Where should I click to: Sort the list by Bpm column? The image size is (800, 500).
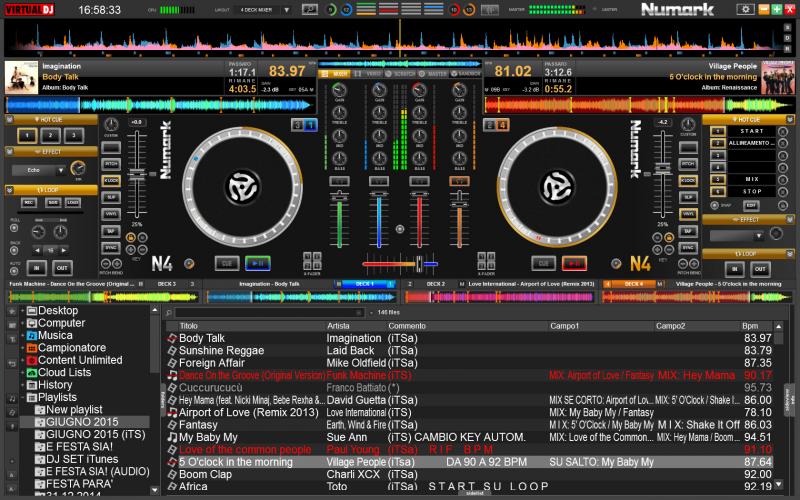pyautogui.click(x=750, y=326)
